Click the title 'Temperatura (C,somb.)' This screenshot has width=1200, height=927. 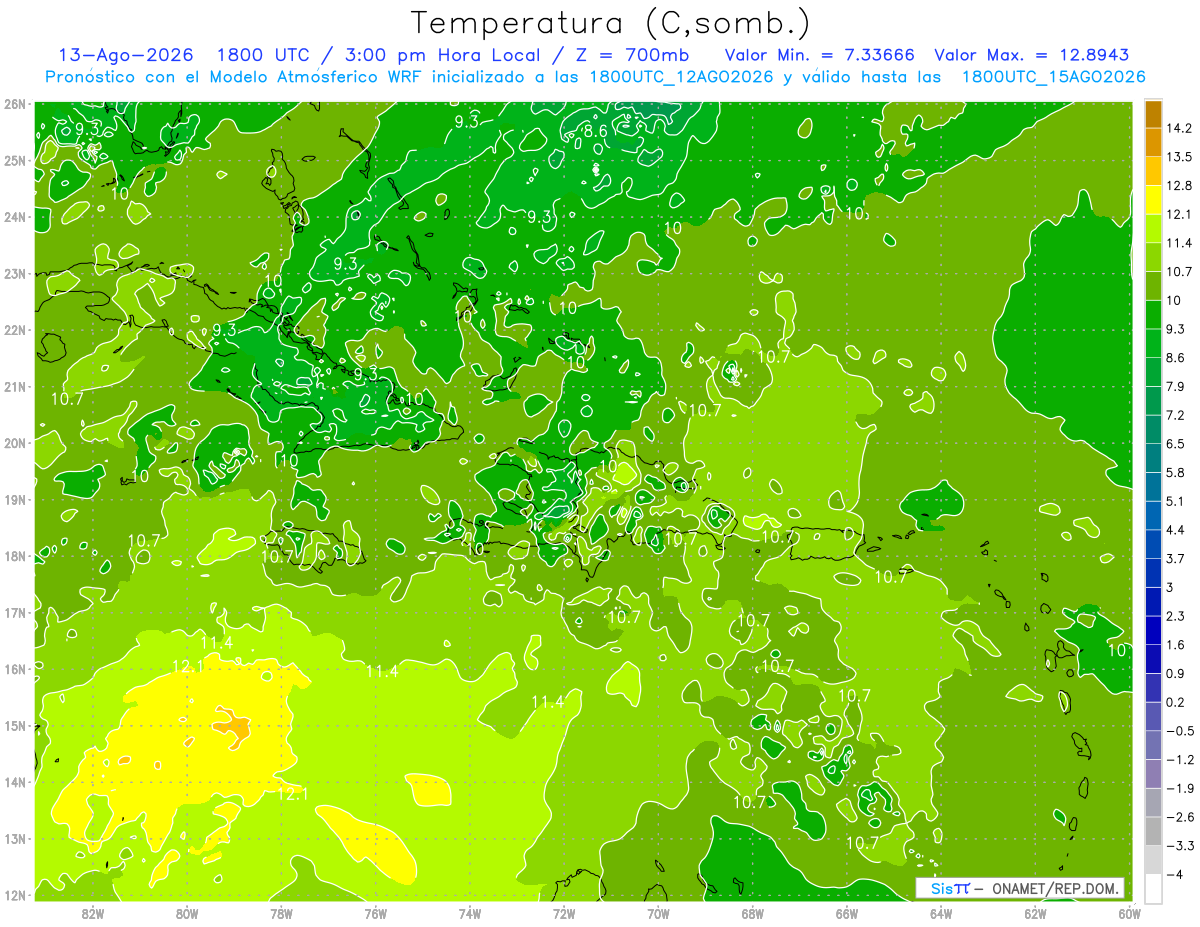[611, 24]
